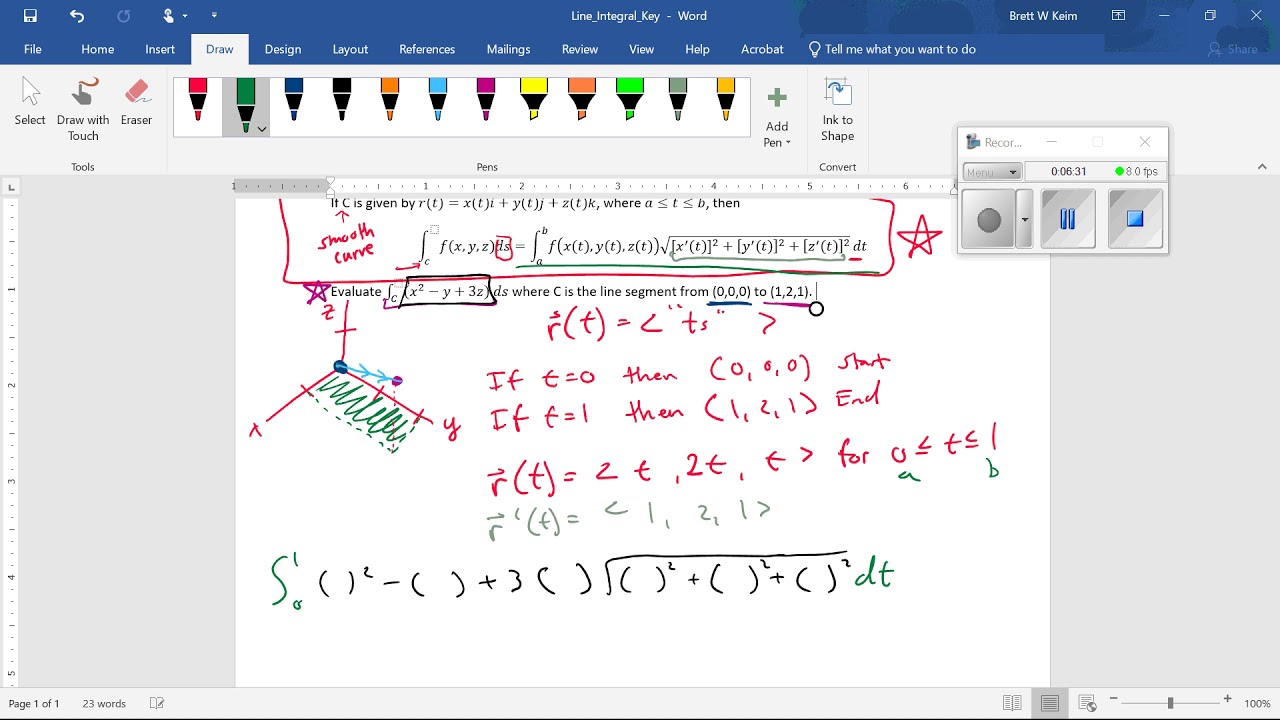This screenshot has width=1280, height=720.
Task: Select the dark blue pen
Action: click(294, 100)
